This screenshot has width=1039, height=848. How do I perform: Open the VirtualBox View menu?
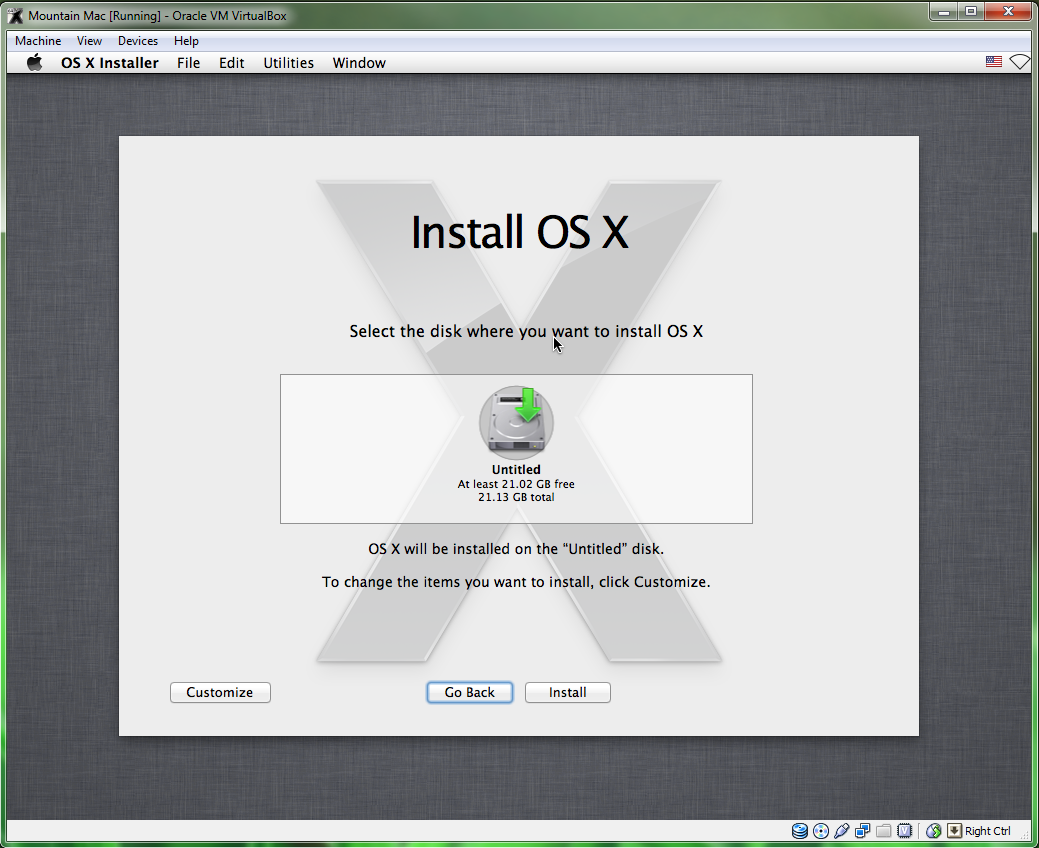(89, 41)
